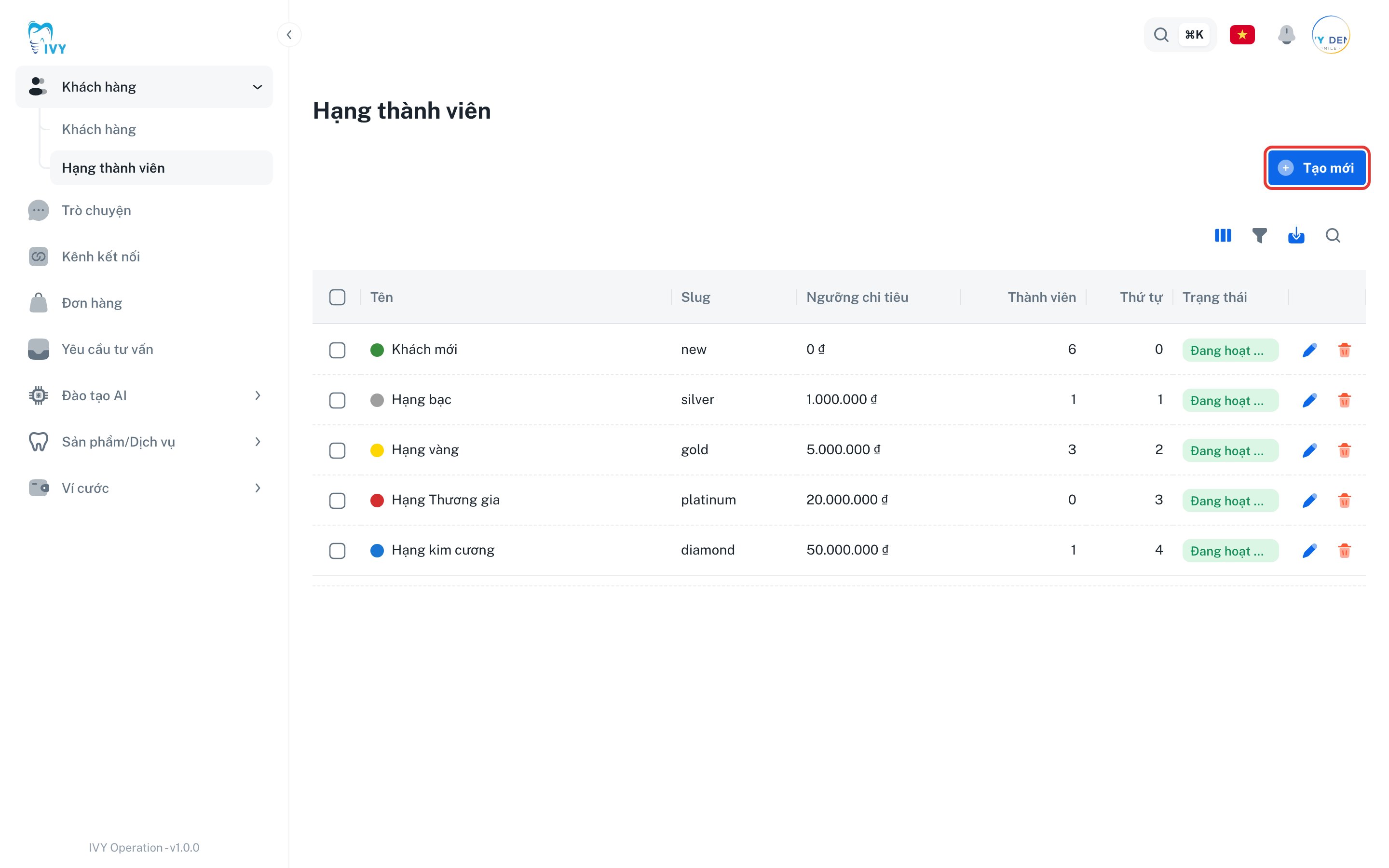The height and width of the screenshot is (868, 1389).
Task: Click the IVY Operation version text
Action: (x=144, y=847)
